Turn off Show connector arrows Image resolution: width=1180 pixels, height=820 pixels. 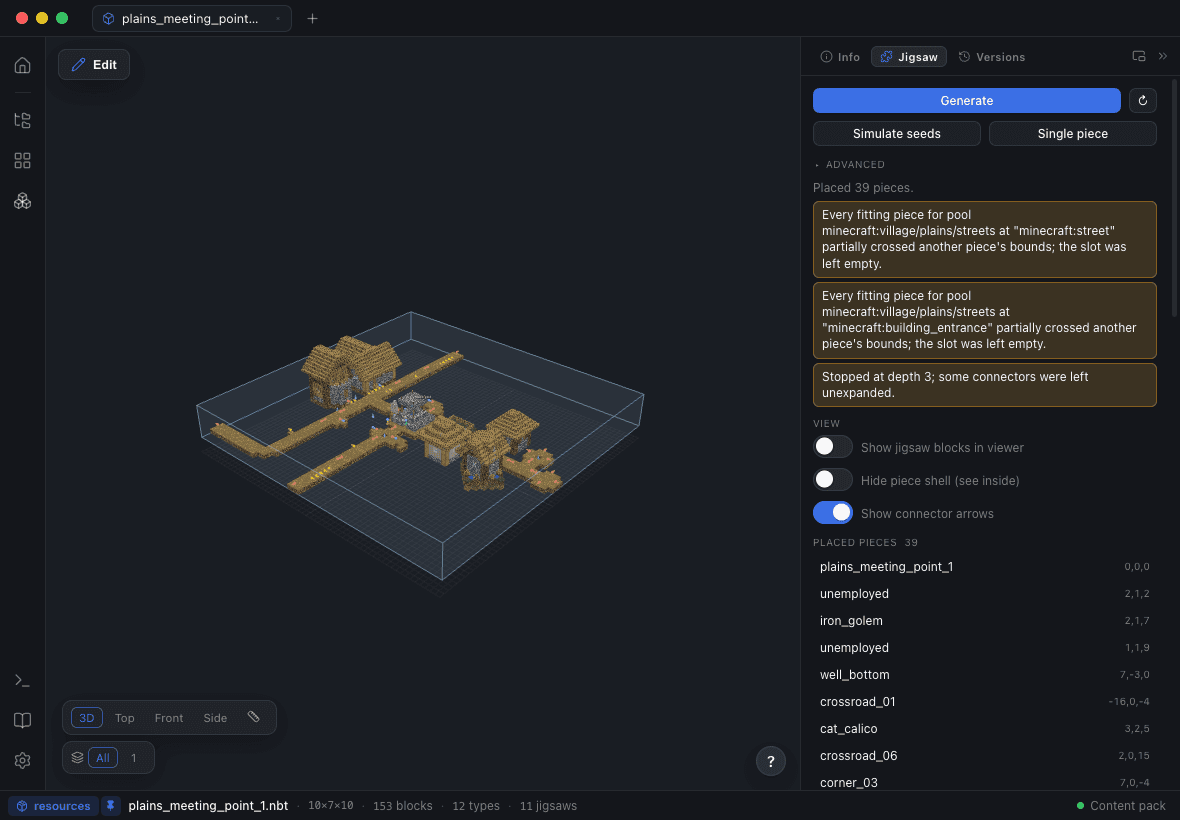pos(832,513)
